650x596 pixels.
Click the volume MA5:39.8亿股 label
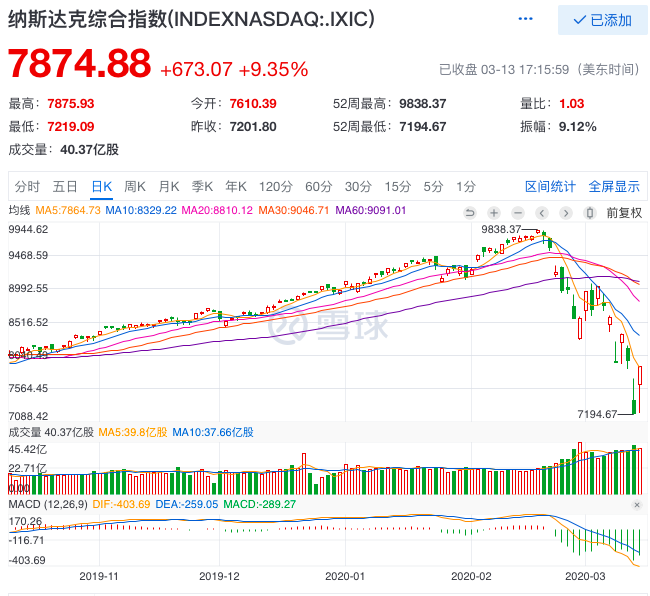pyautogui.click(x=133, y=432)
